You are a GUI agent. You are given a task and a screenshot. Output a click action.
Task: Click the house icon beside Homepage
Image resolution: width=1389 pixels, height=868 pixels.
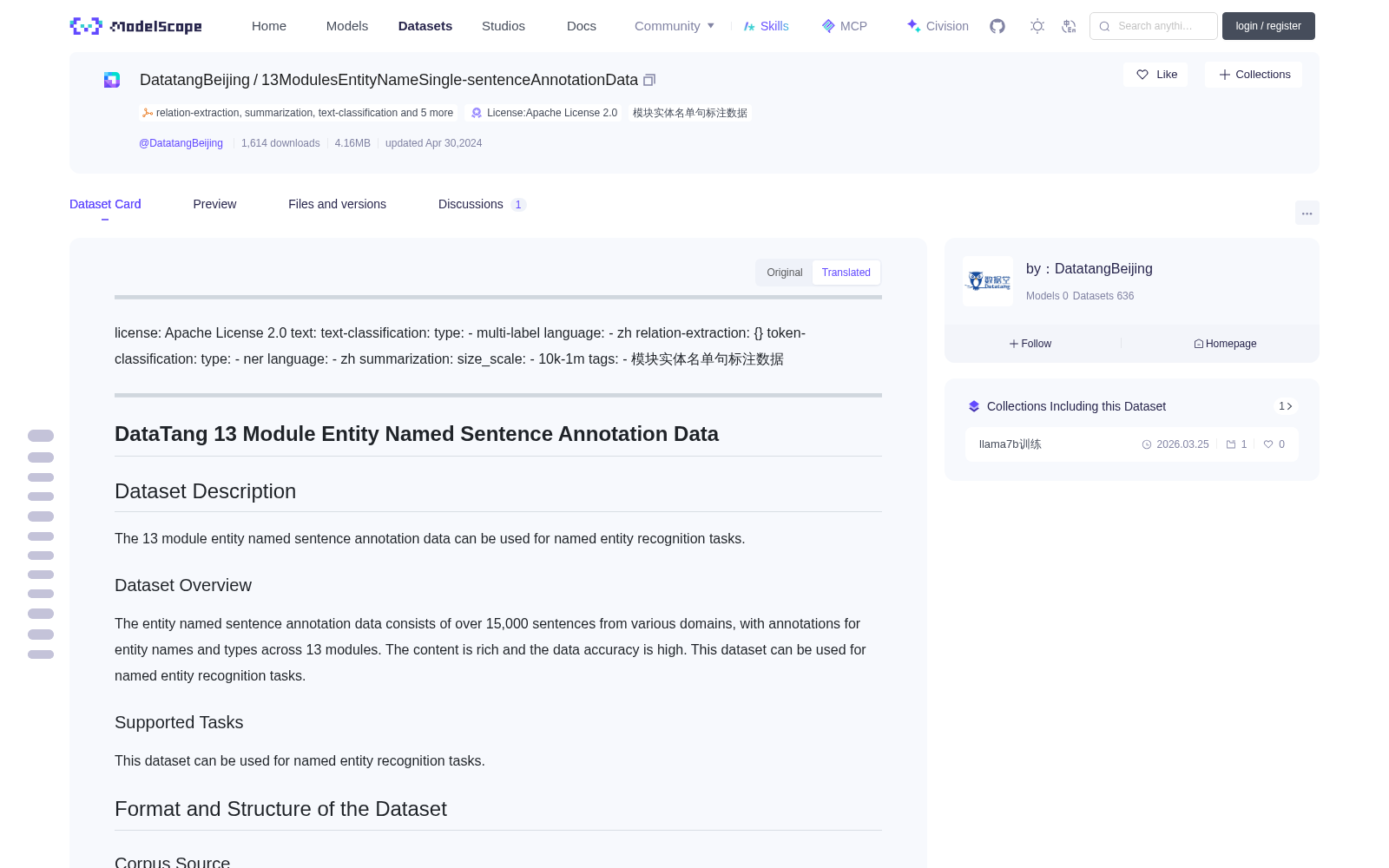pyautogui.click(x=1199, y=344)
